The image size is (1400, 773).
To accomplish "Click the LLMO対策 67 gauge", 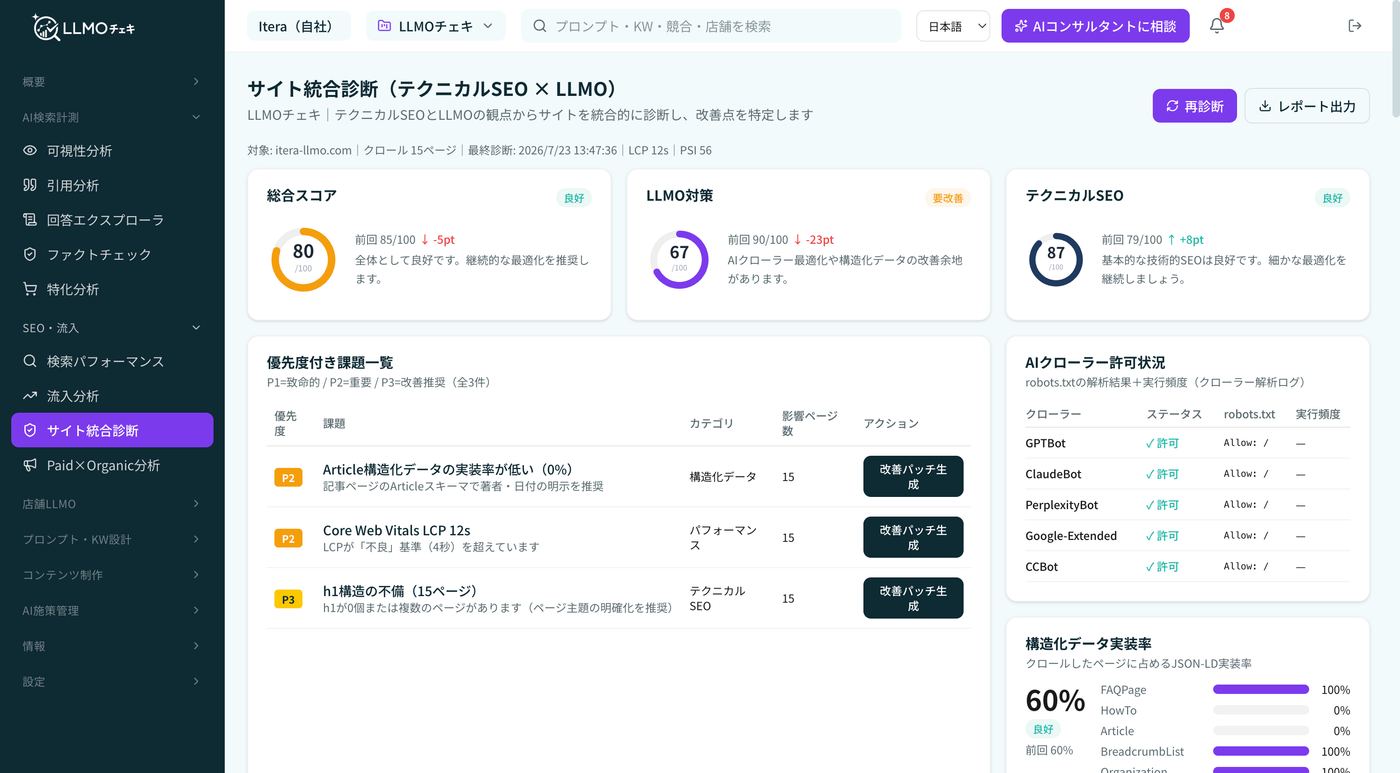I will tap(679, 259).
